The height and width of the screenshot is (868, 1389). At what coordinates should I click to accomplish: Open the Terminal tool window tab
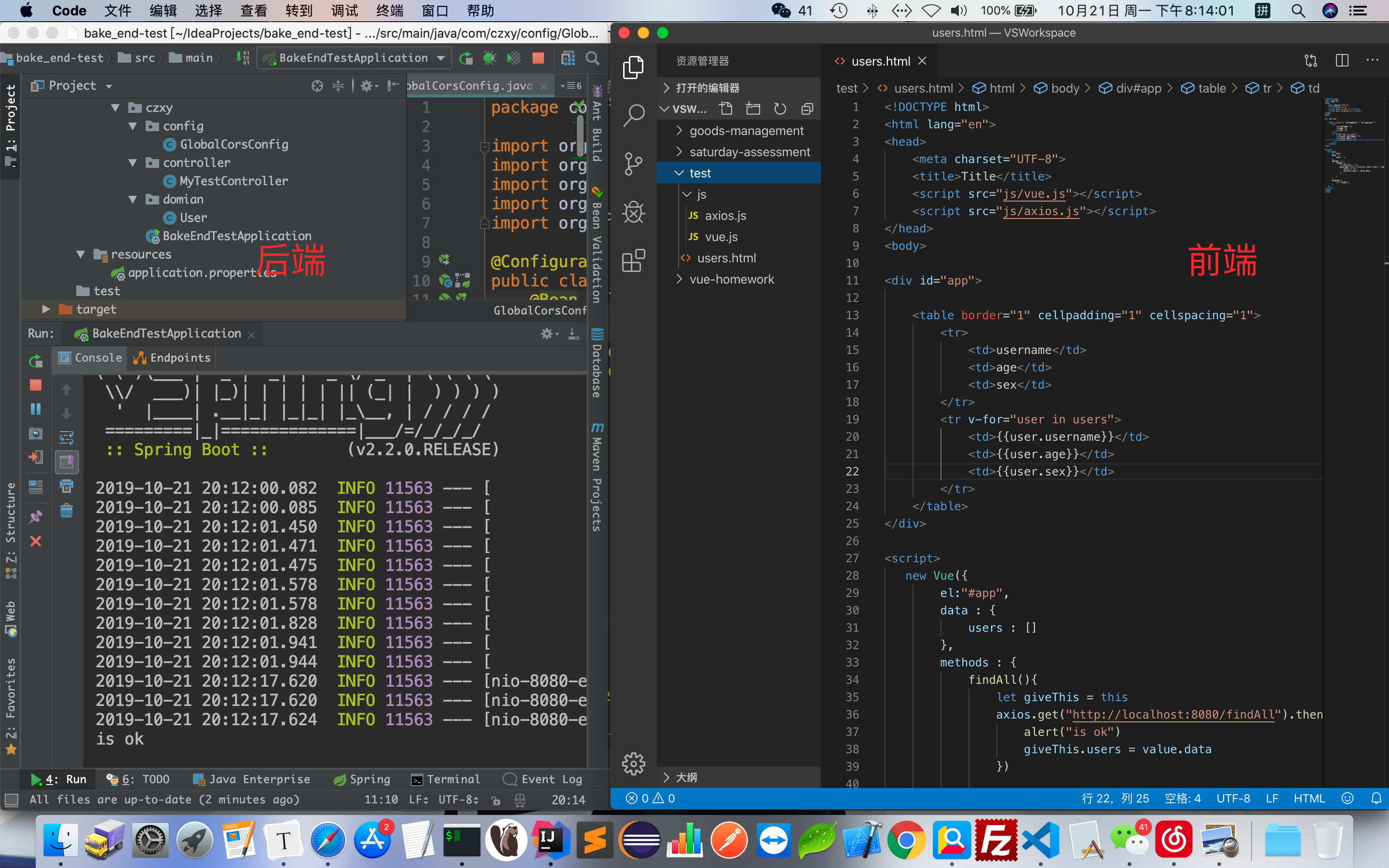coord(446,779)
